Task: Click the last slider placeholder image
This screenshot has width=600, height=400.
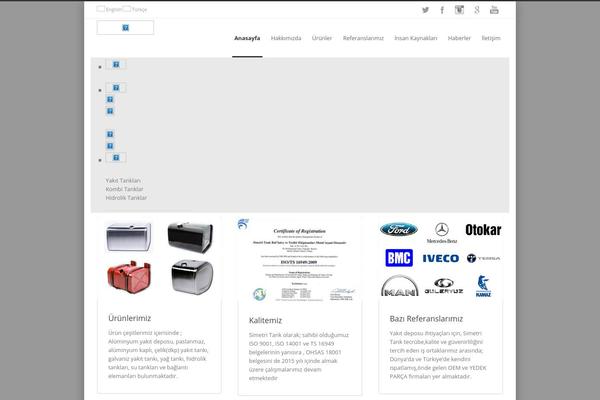Action: click(116, 157)
